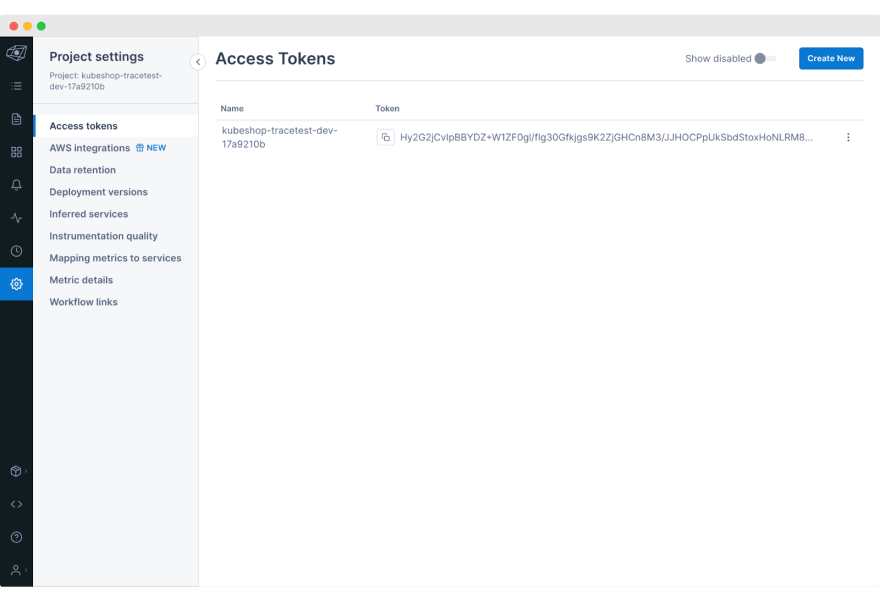Click the yellow minimize window button
The width and height of the screenshot is (880, 601).
28,26
